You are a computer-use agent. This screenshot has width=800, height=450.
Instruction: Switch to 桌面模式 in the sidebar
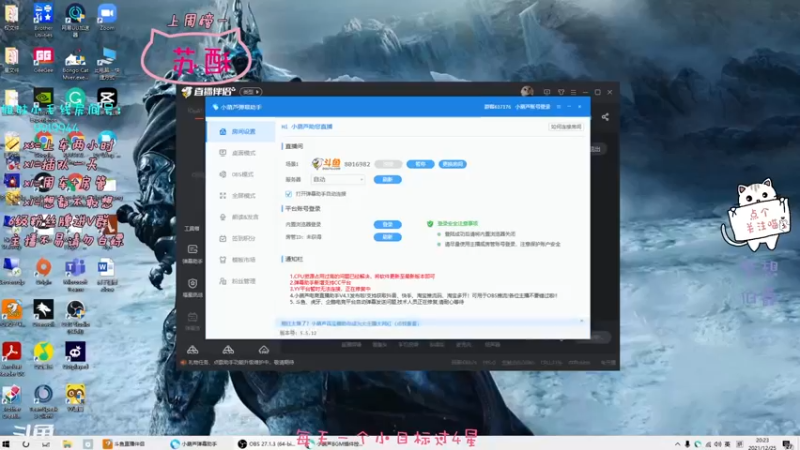pos(240,153)
